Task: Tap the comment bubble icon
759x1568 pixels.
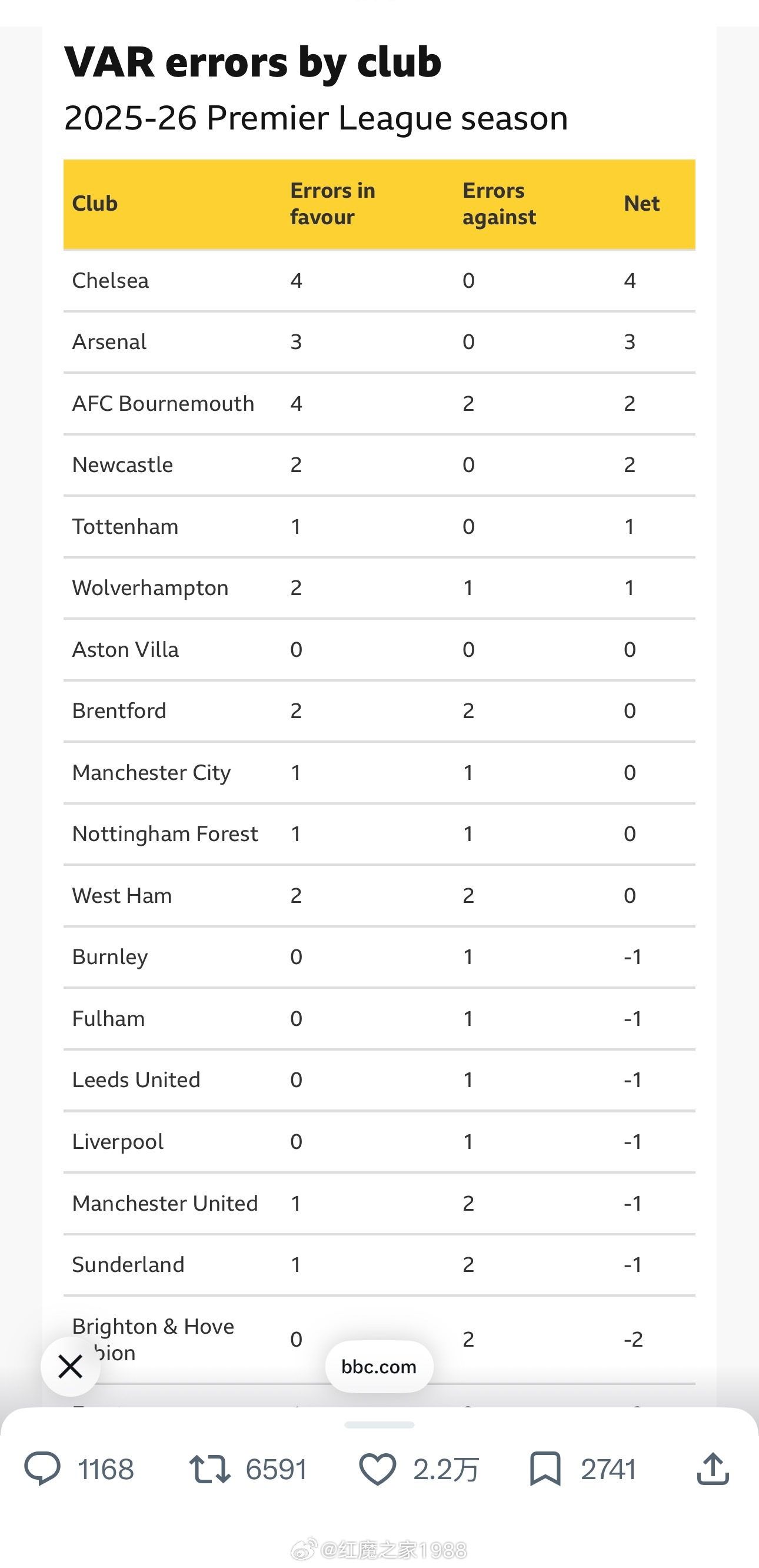Action: click(42, 1468)
